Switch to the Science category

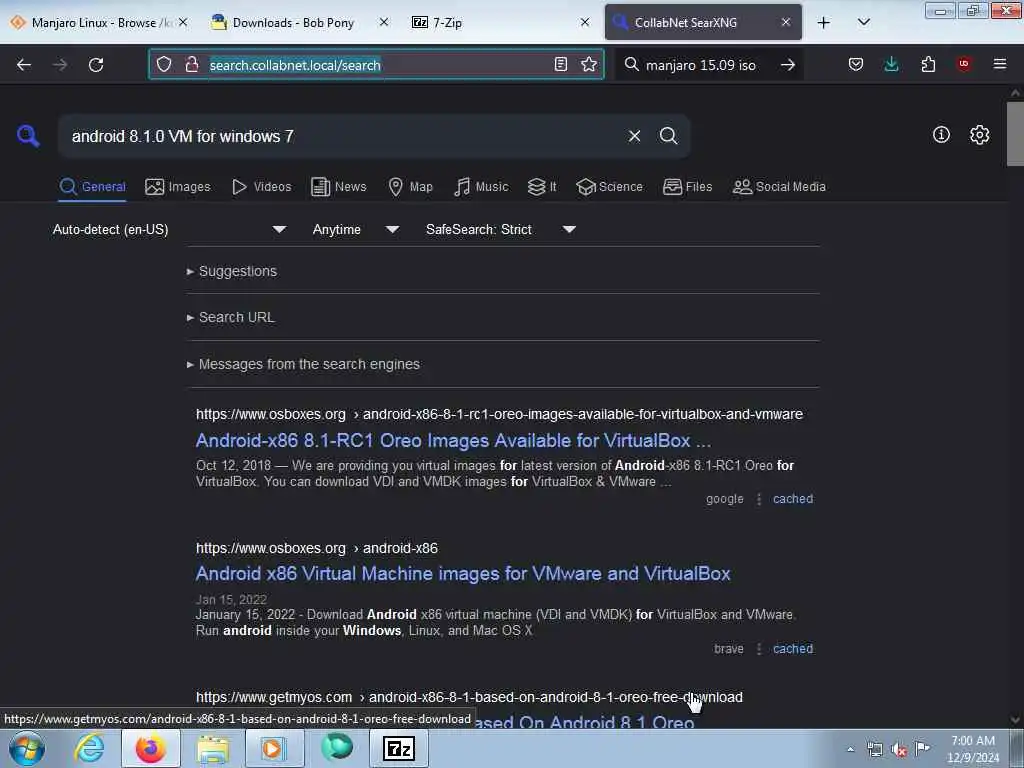(610, 187)
